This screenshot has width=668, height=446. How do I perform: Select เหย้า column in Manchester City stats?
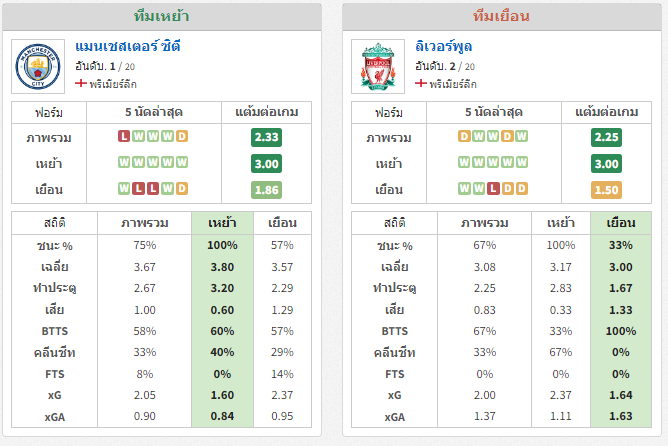click(222, 223)
